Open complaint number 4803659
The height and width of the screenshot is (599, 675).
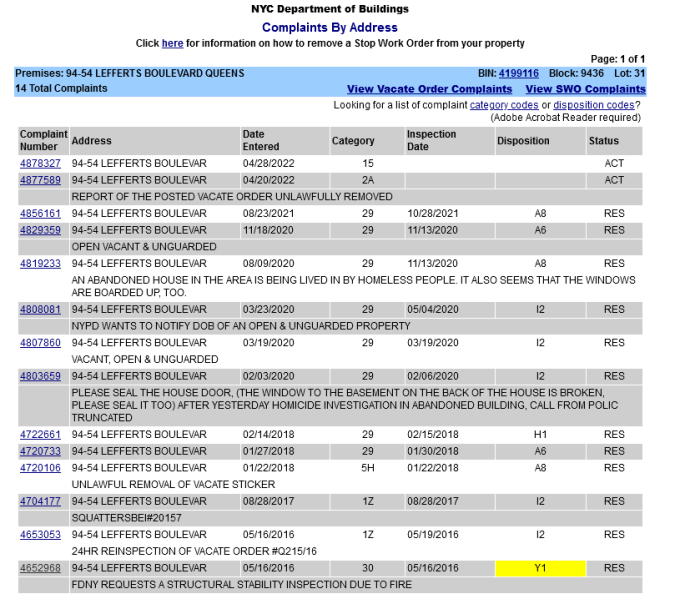click(40, 376)
